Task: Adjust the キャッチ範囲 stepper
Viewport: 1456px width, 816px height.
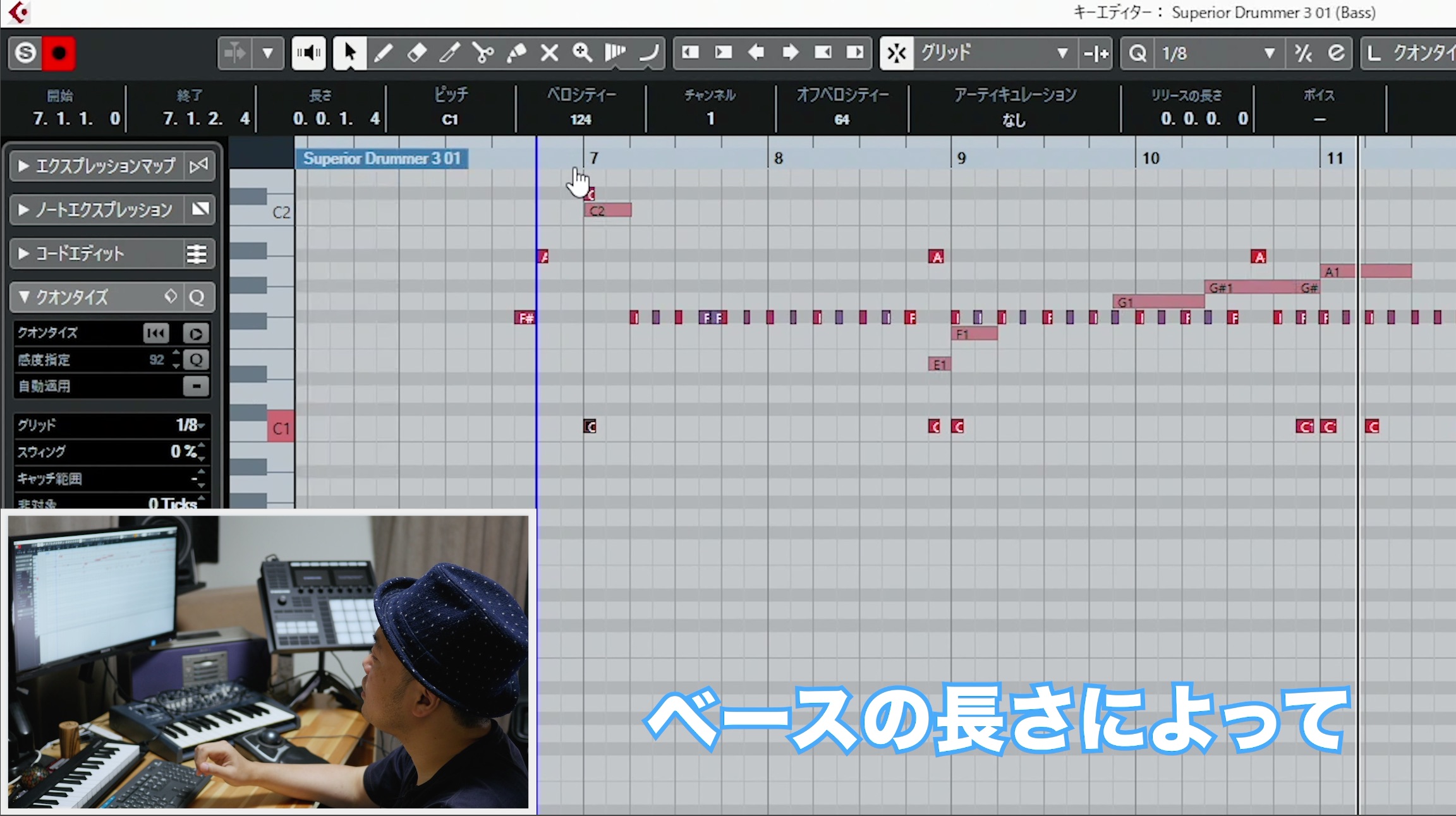Action: [202, 479]
